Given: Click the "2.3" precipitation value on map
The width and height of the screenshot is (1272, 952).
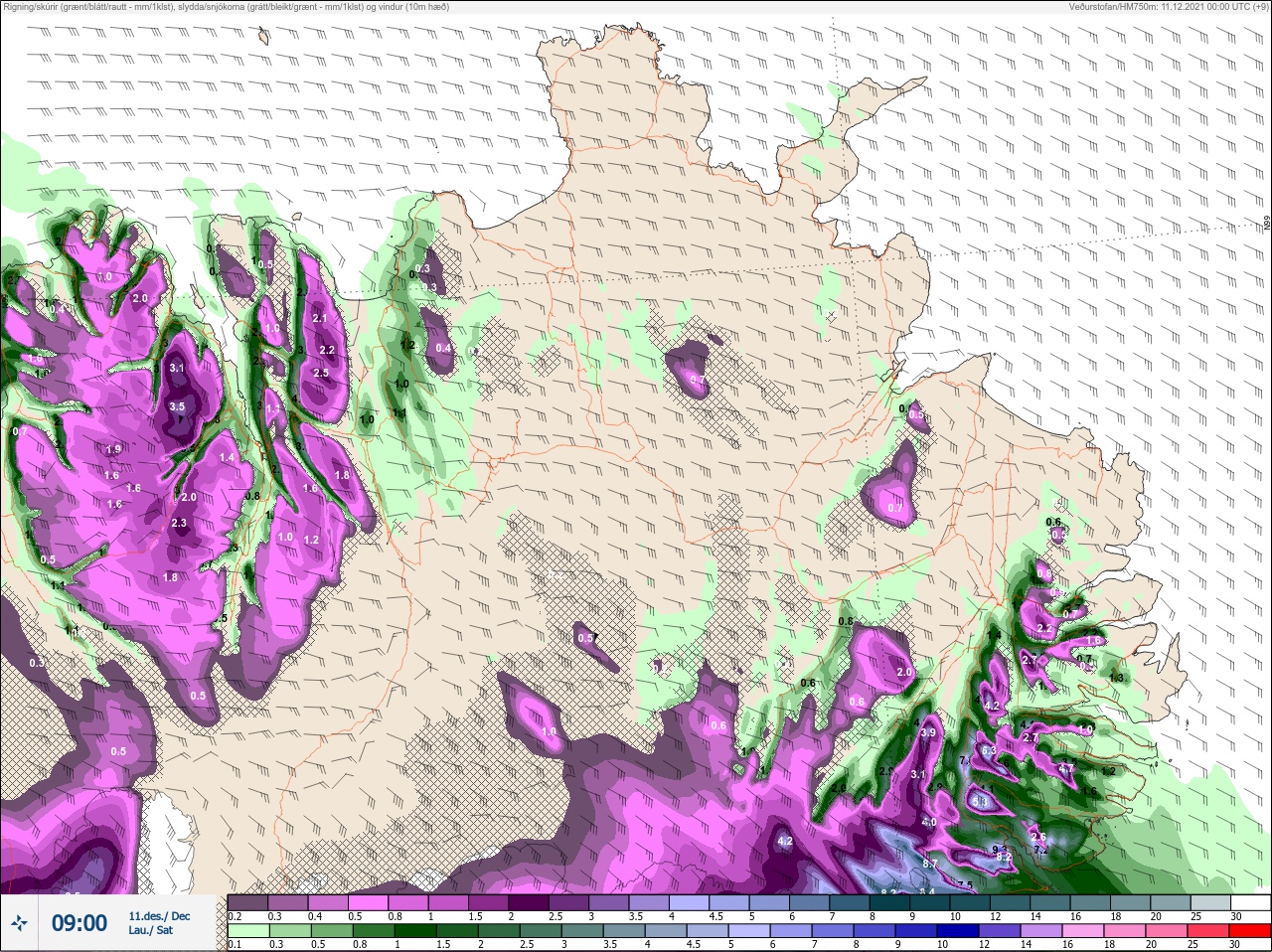Looking at the screenshot, I should click(x=179, y=523).
